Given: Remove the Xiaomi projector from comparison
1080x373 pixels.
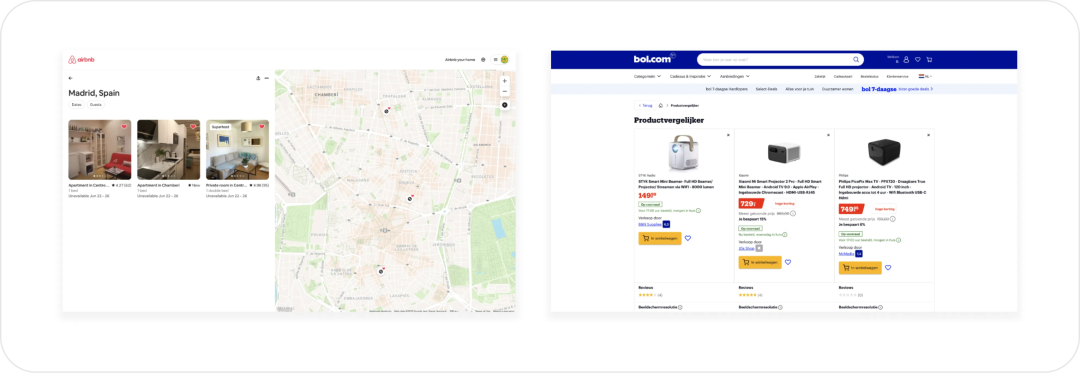Looking at the screenshot, I should tap(828, 135).
